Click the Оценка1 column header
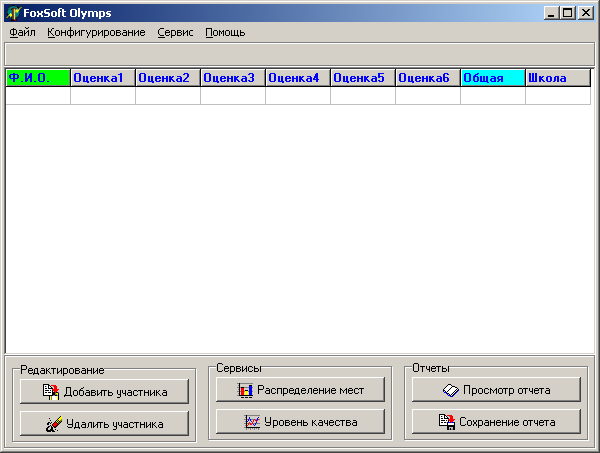Viewport: 600px width, 453px height. 103,78
